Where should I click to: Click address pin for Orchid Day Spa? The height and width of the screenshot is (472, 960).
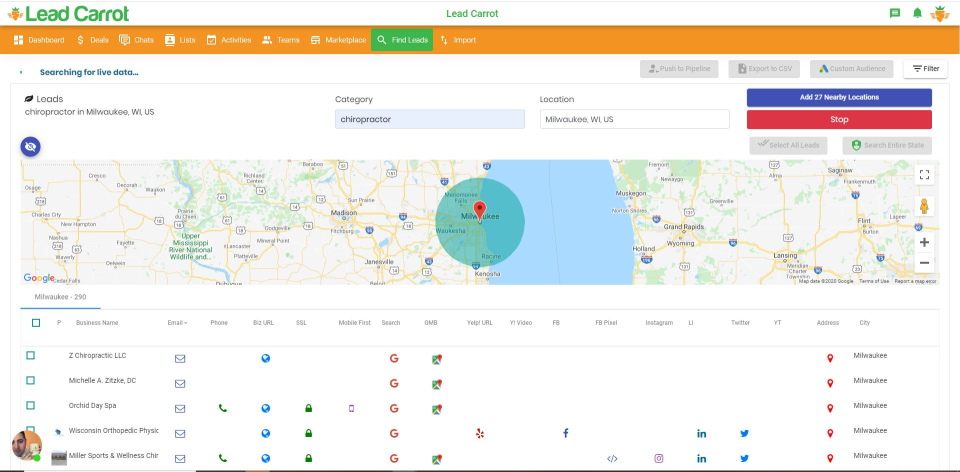pyautogui.click(x=830, y=408)
